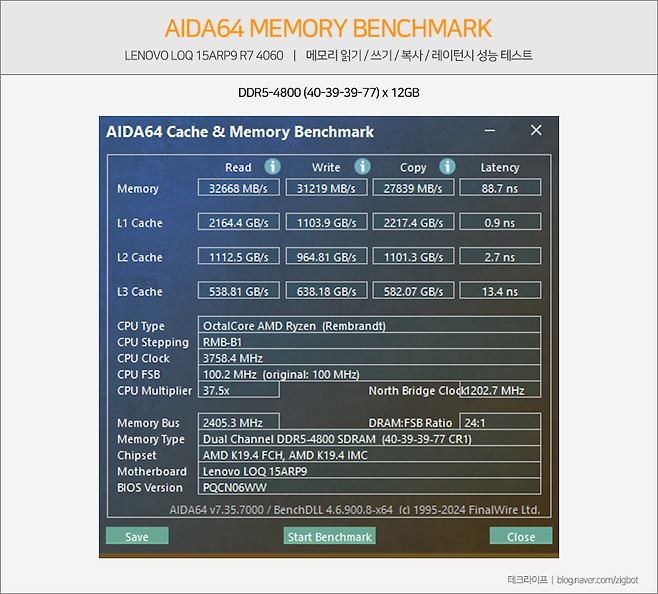Minimize the AIDA64 benchmark window

[x=489, y=131]
